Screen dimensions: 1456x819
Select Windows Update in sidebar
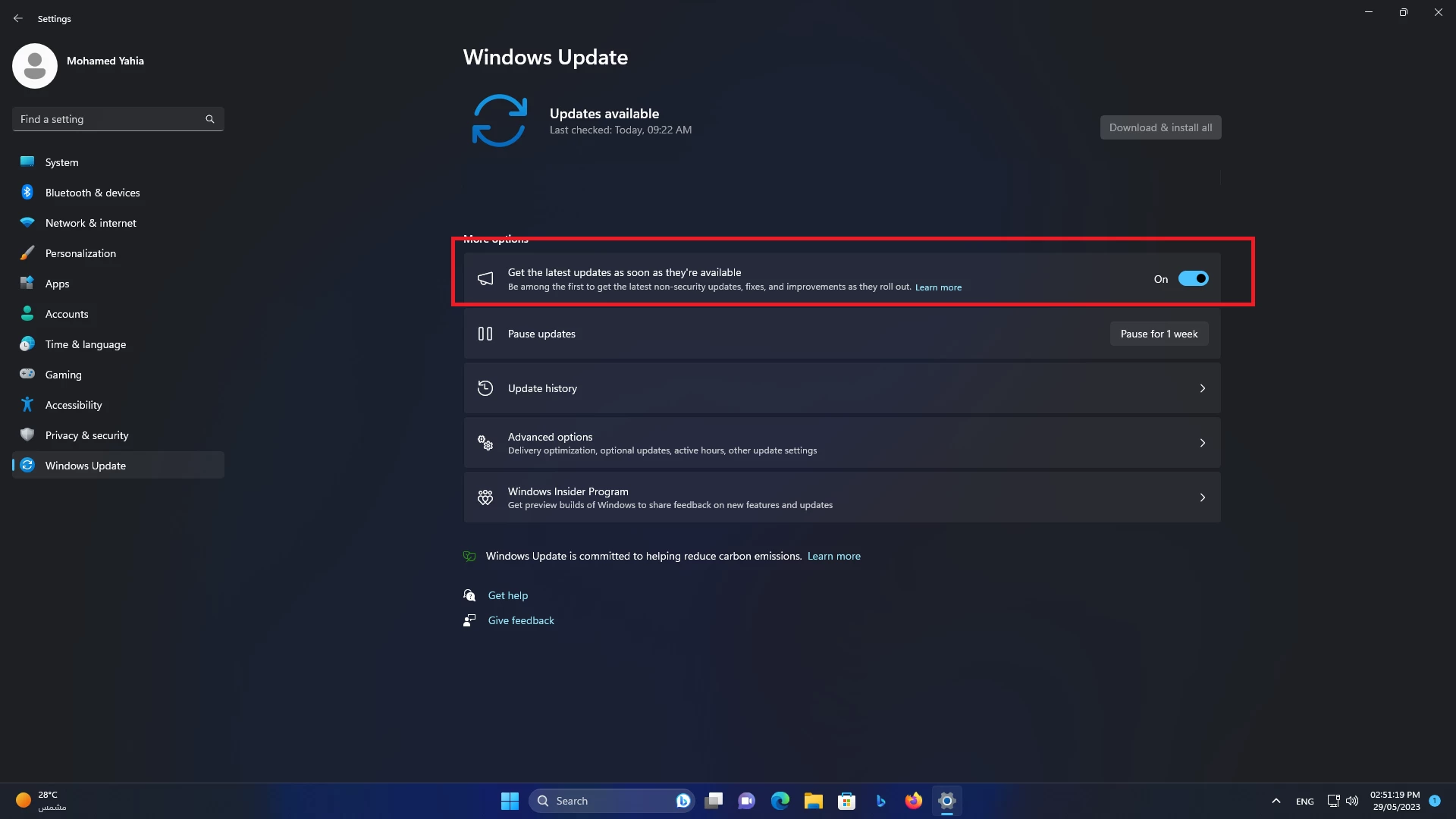click(118, 466)
